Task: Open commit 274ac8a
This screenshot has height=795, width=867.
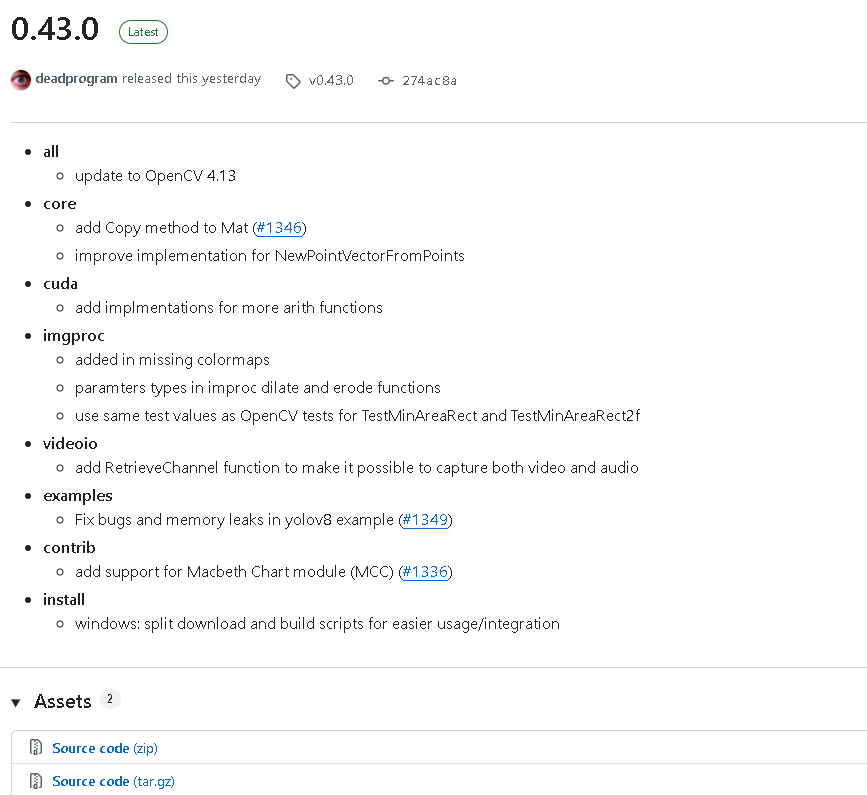Action: (429, 80)
